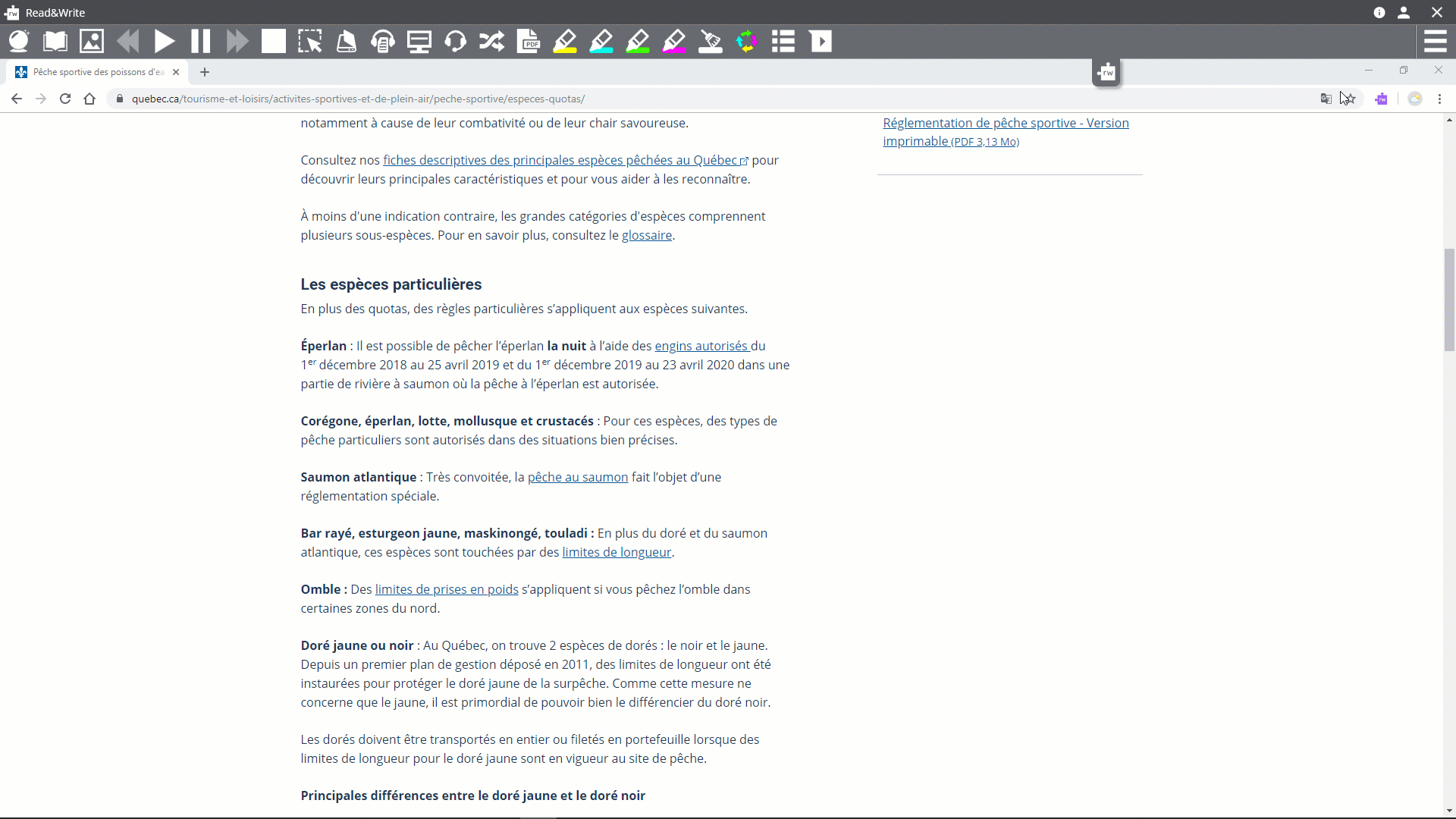The width and height of the screenshot is (1456, 819).
Task: Toggle the yellow highlighter
Action: [x=565, y=42]
